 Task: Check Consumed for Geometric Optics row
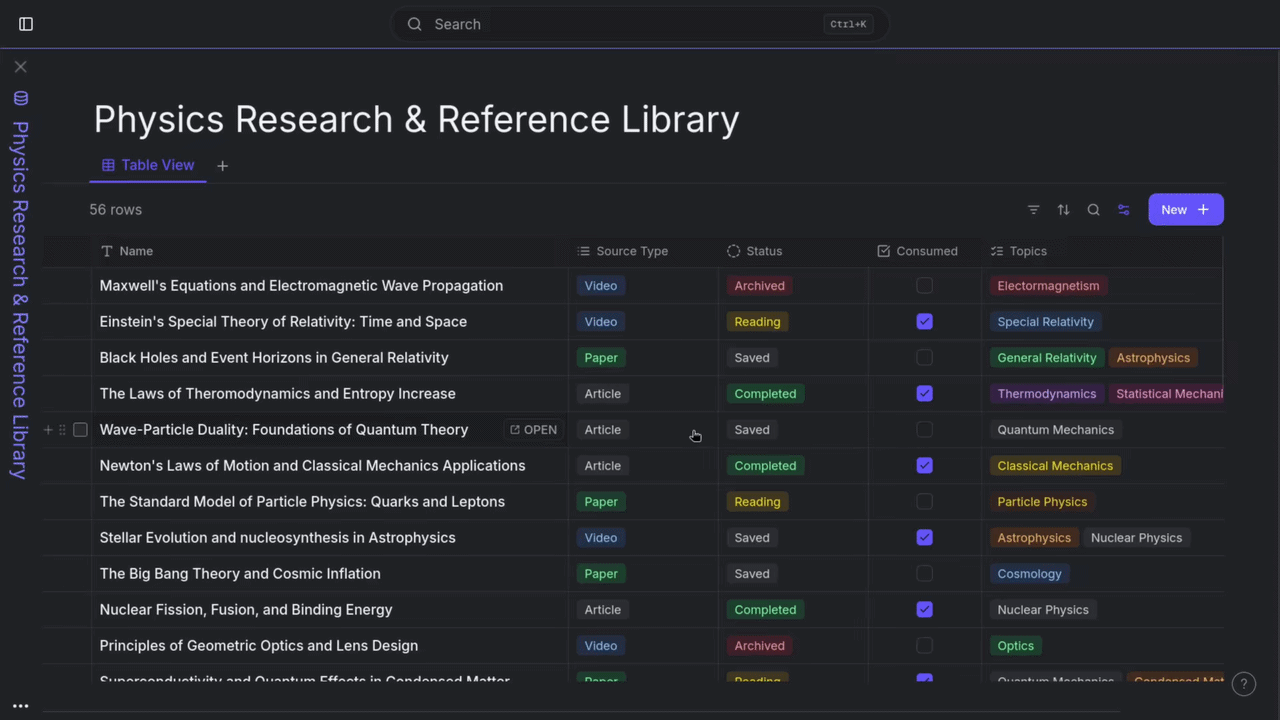pos(925,646)
